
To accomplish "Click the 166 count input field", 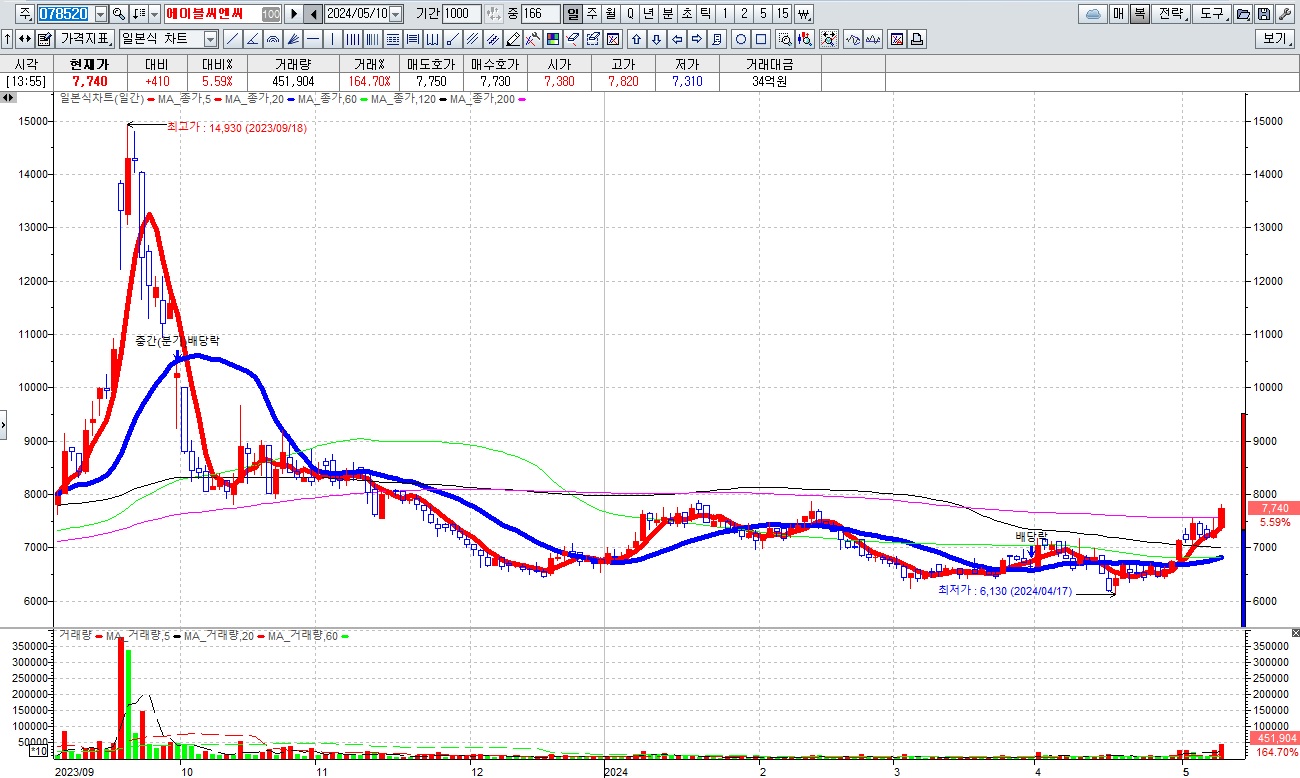I will pos(541,14).
